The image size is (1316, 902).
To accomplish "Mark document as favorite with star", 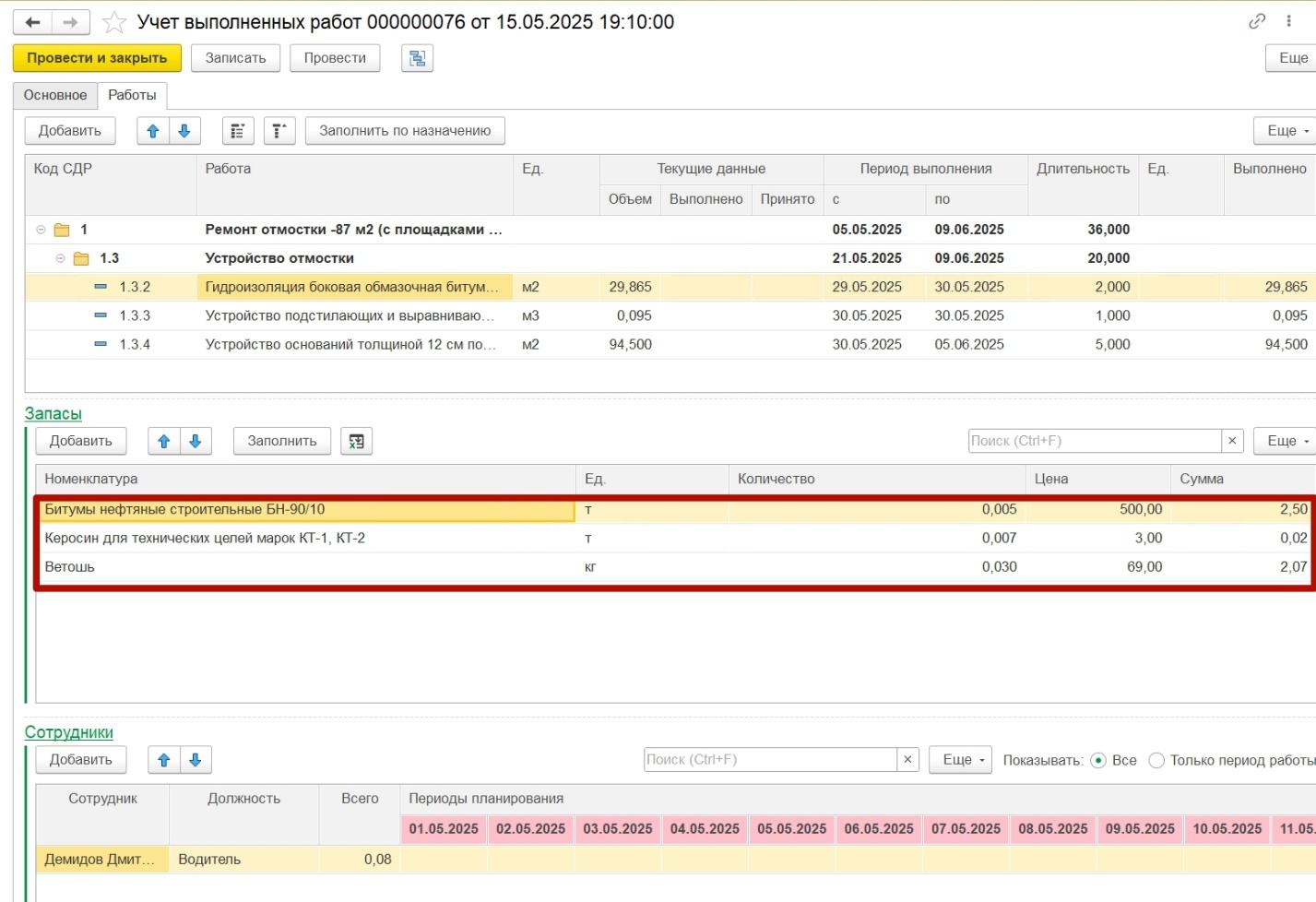I will tap(114, 22).
